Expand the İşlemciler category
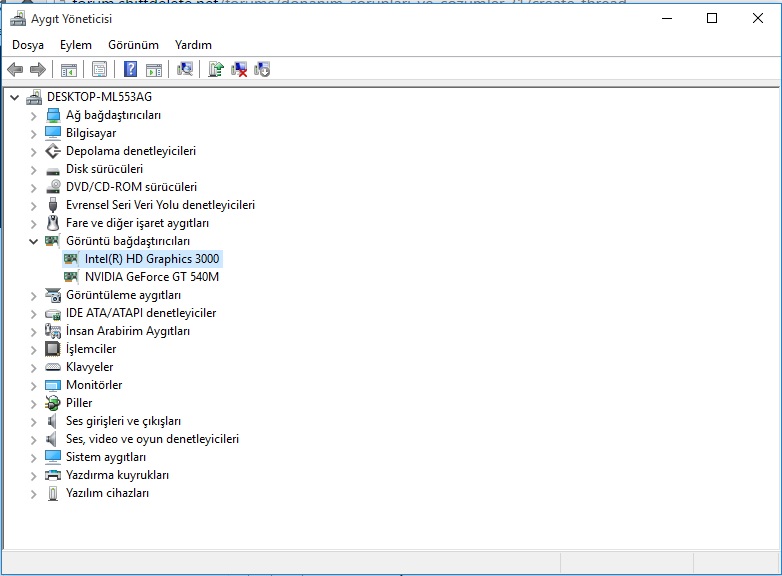Viewport: 782px width, 576px height. 34,349
